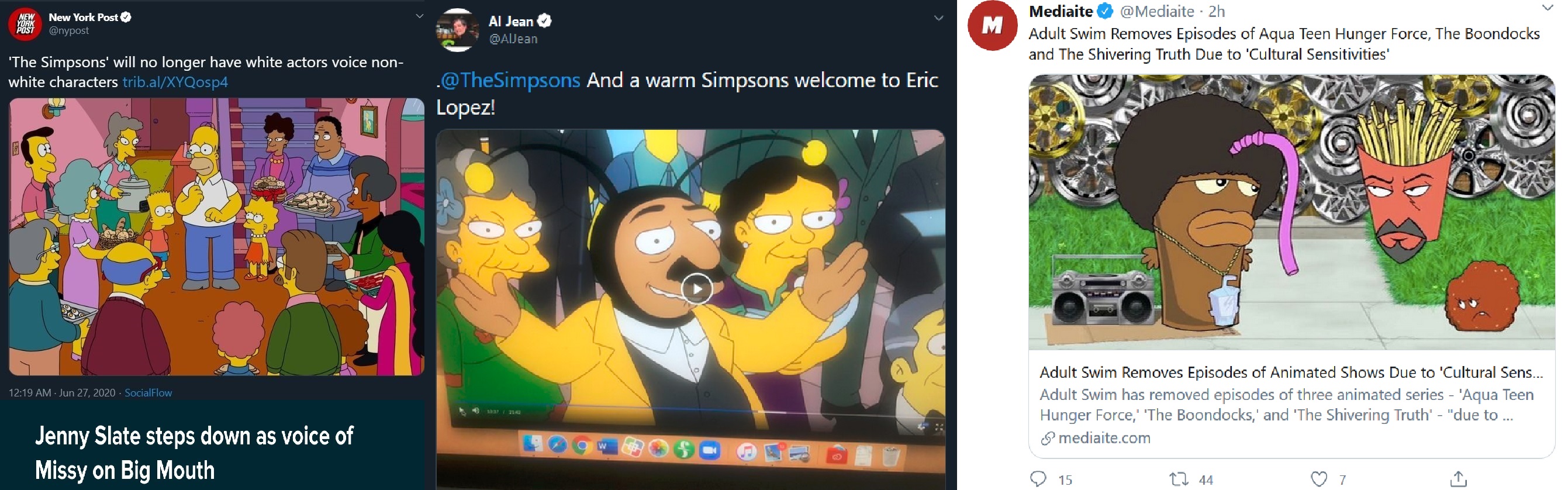
Task: Open the Aqua Teen Hunger Force card image
Action: 1291,212
